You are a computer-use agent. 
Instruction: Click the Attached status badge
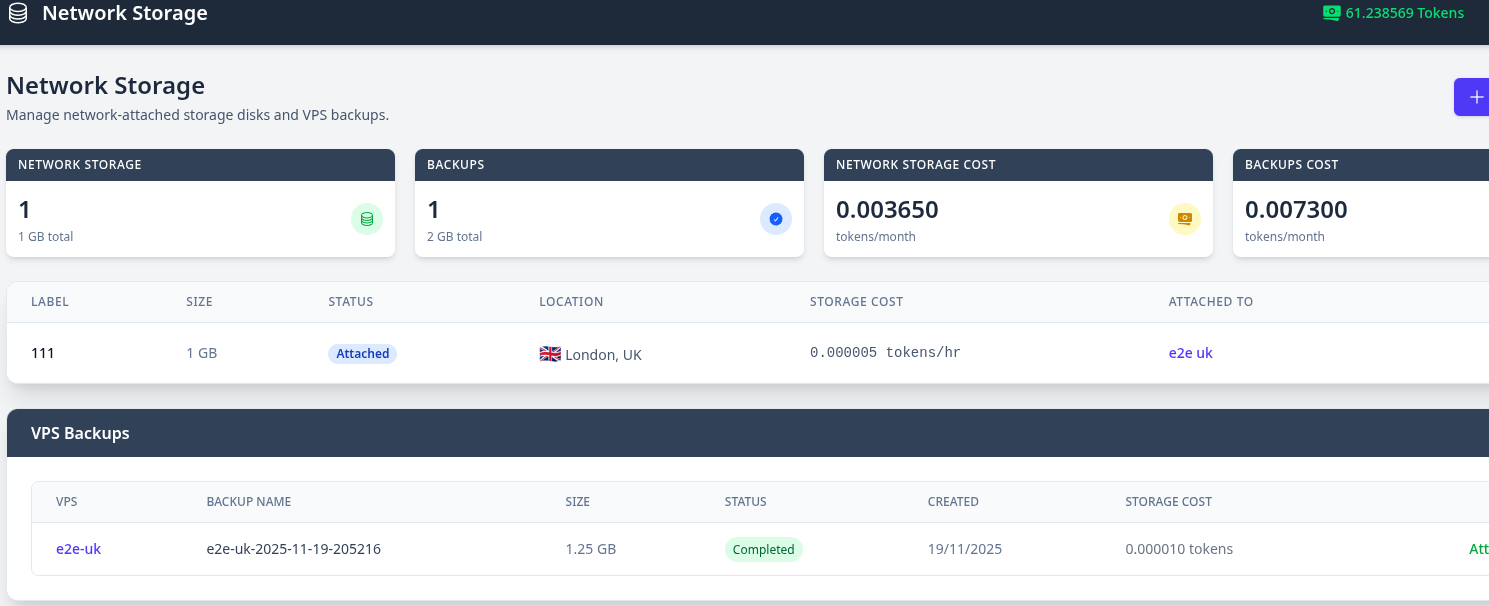tap(362, 353)
